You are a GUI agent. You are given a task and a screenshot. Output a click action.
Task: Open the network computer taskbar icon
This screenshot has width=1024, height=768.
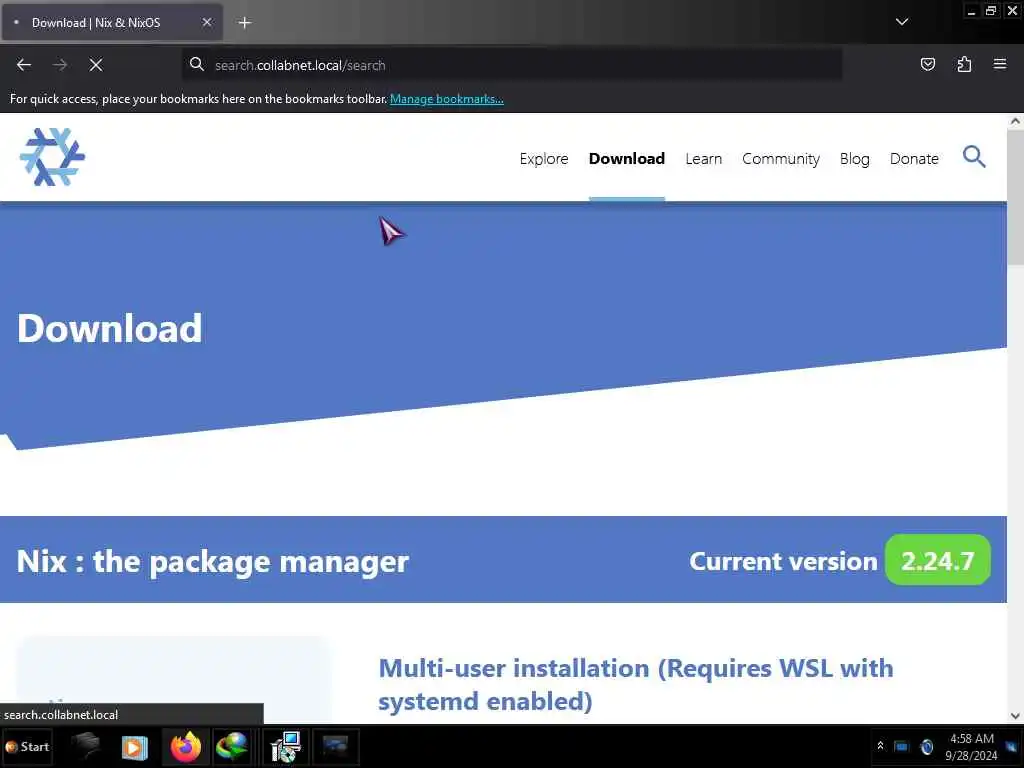[285, 747]
